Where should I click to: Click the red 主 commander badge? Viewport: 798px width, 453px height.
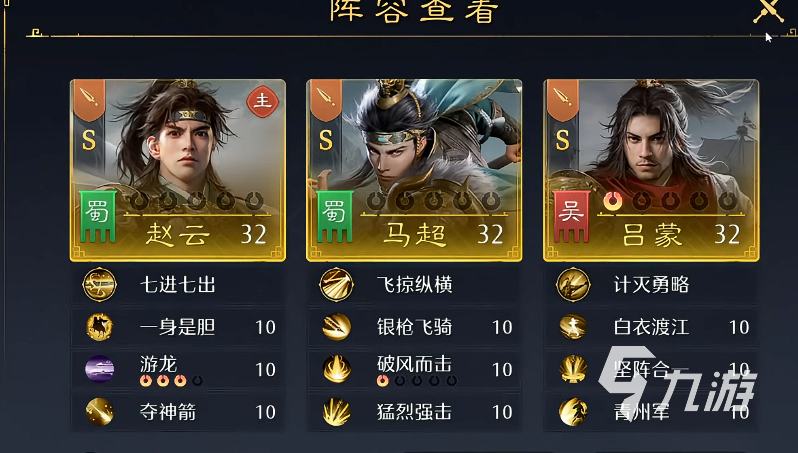pyautogui.click(x=263, y=101)
